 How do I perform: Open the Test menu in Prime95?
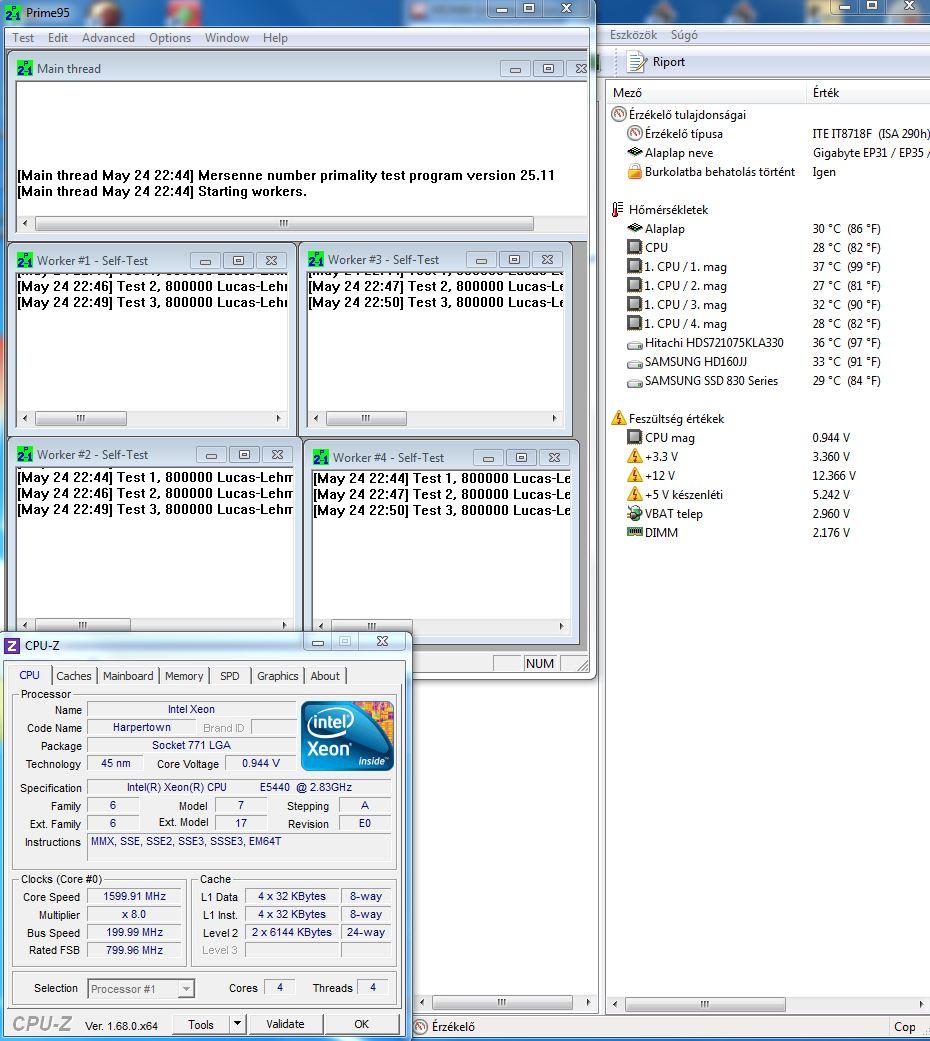[x=23, y=38]
